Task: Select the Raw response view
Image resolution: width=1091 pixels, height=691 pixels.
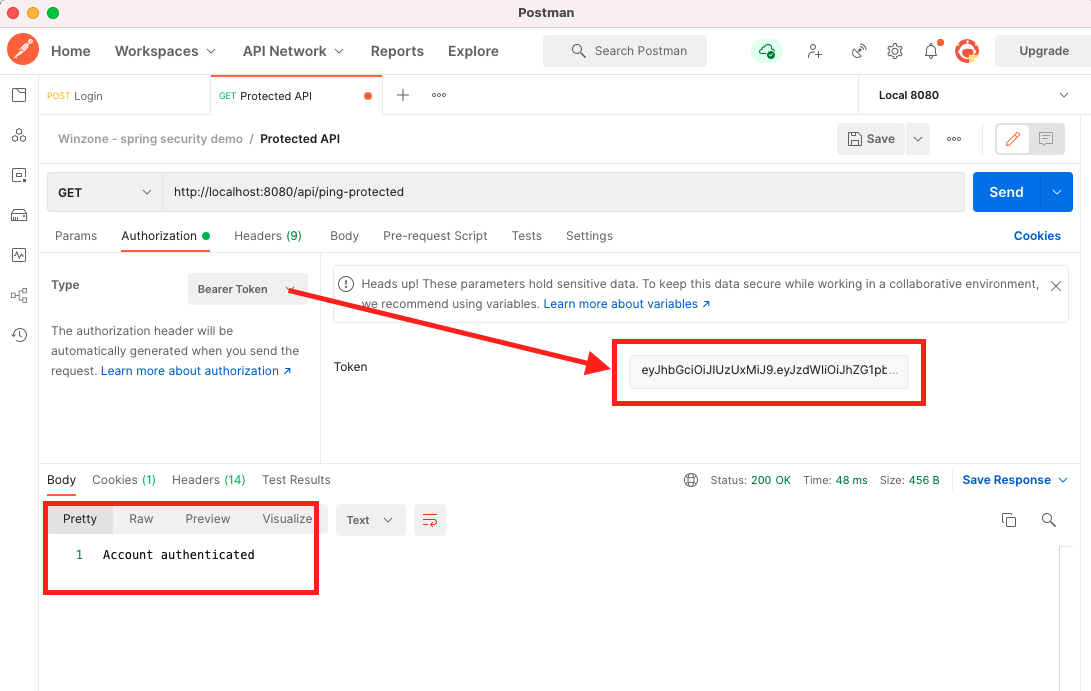Action: click(141, 519)
